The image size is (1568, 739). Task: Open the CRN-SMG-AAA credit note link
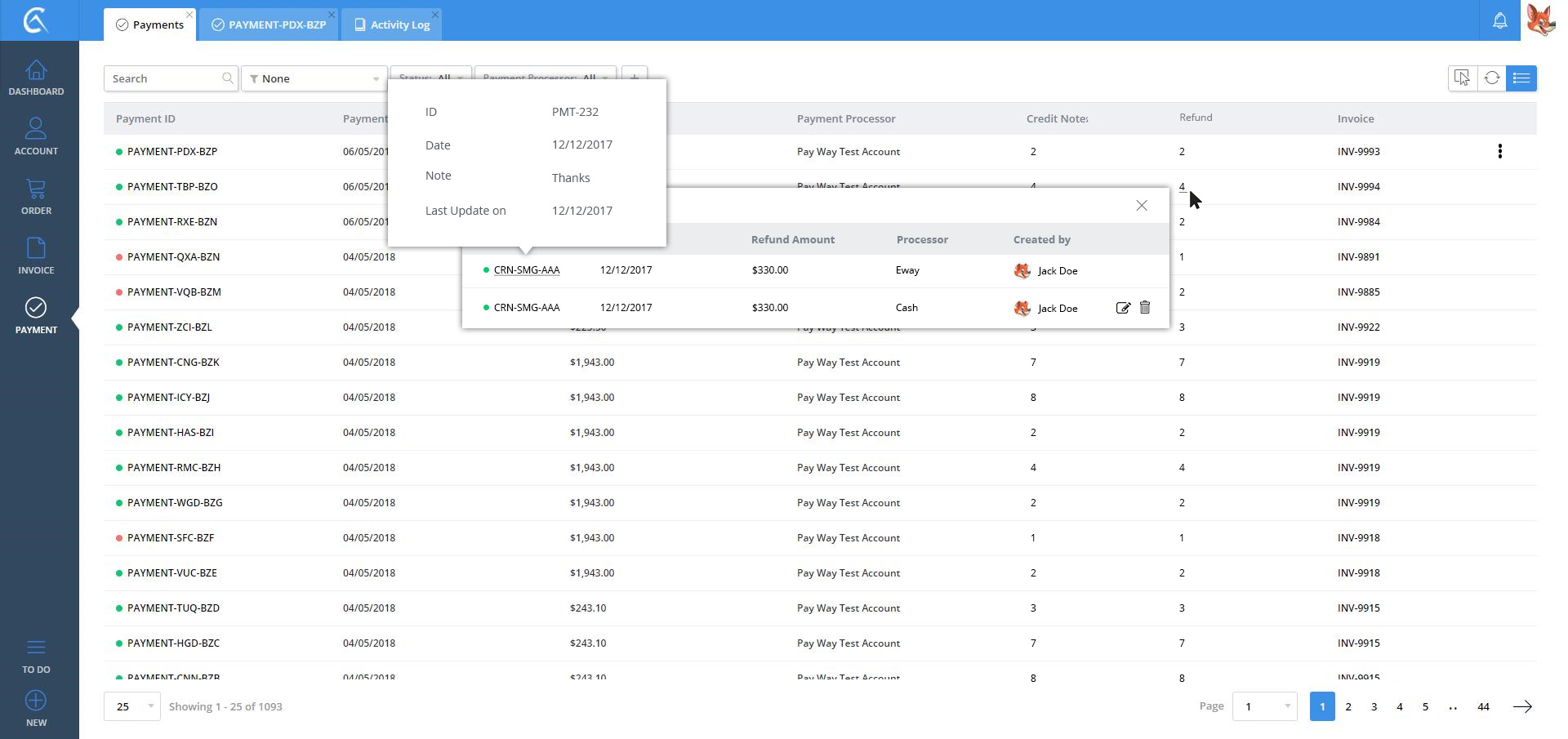click(526, 270)
